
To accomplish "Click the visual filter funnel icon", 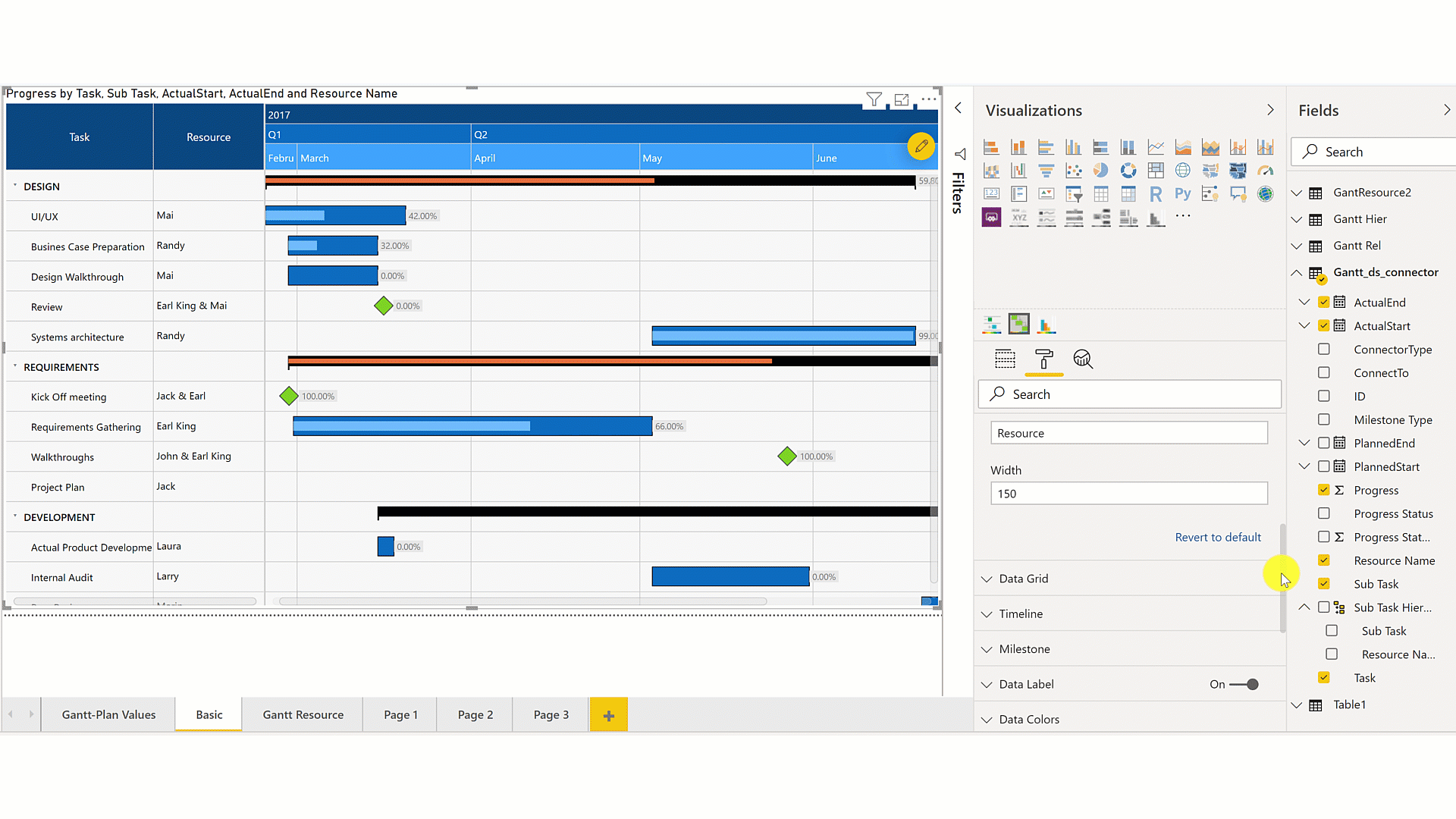I will click(x=874, y=99).
